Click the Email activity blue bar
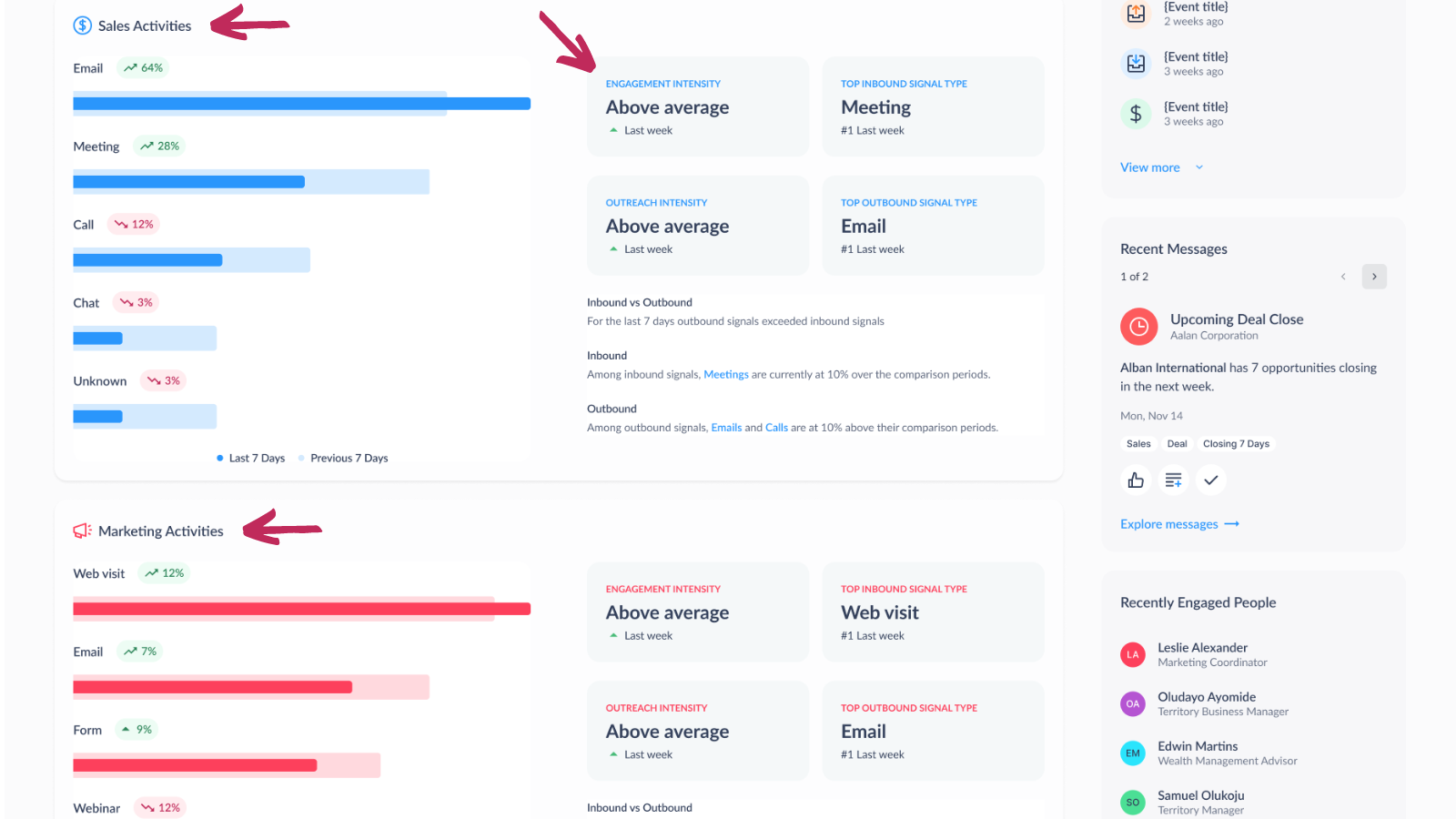The image size is (1456, 819). click(301, 104)
